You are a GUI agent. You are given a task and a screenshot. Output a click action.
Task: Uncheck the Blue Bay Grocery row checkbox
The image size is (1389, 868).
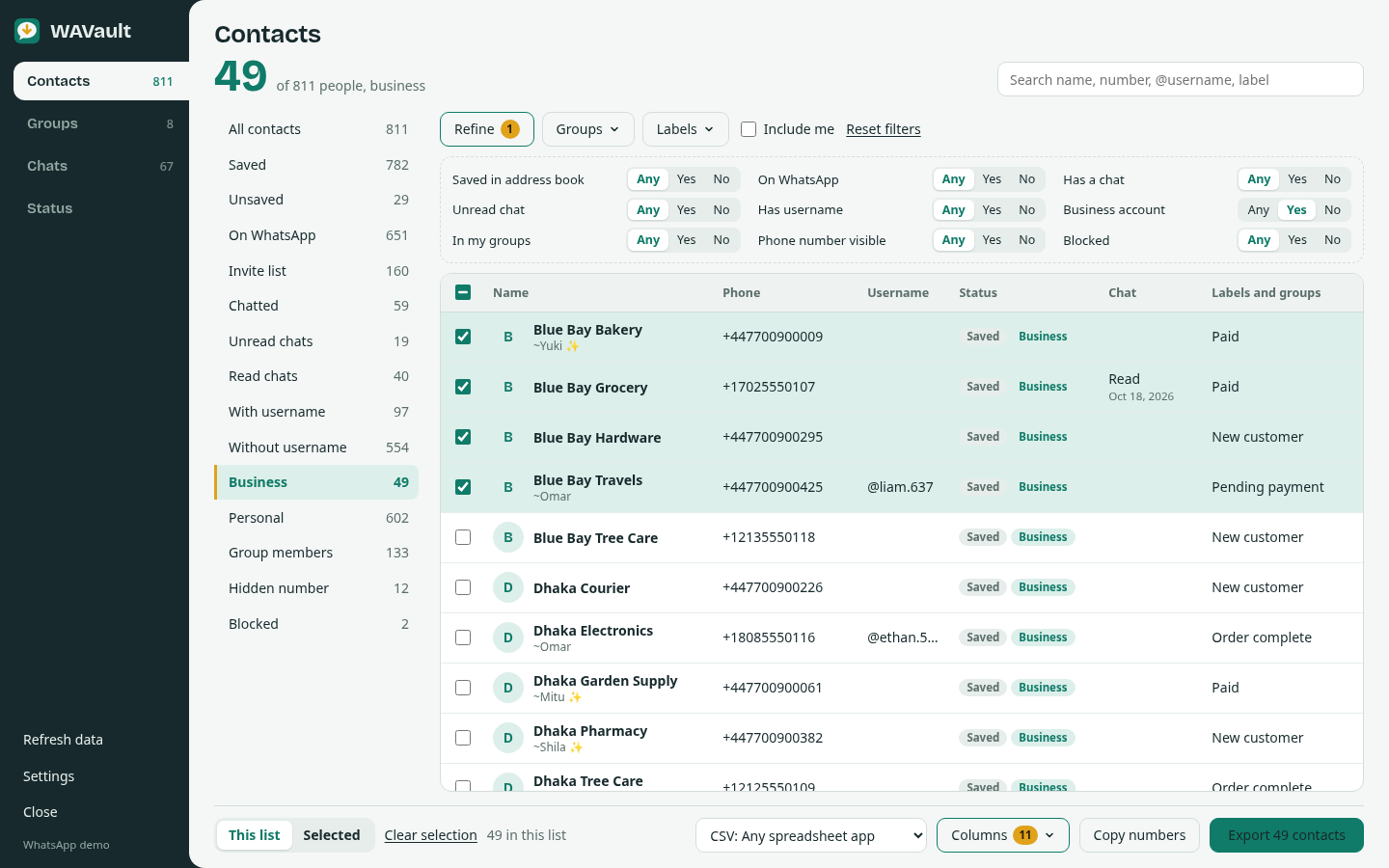(463, 387)
